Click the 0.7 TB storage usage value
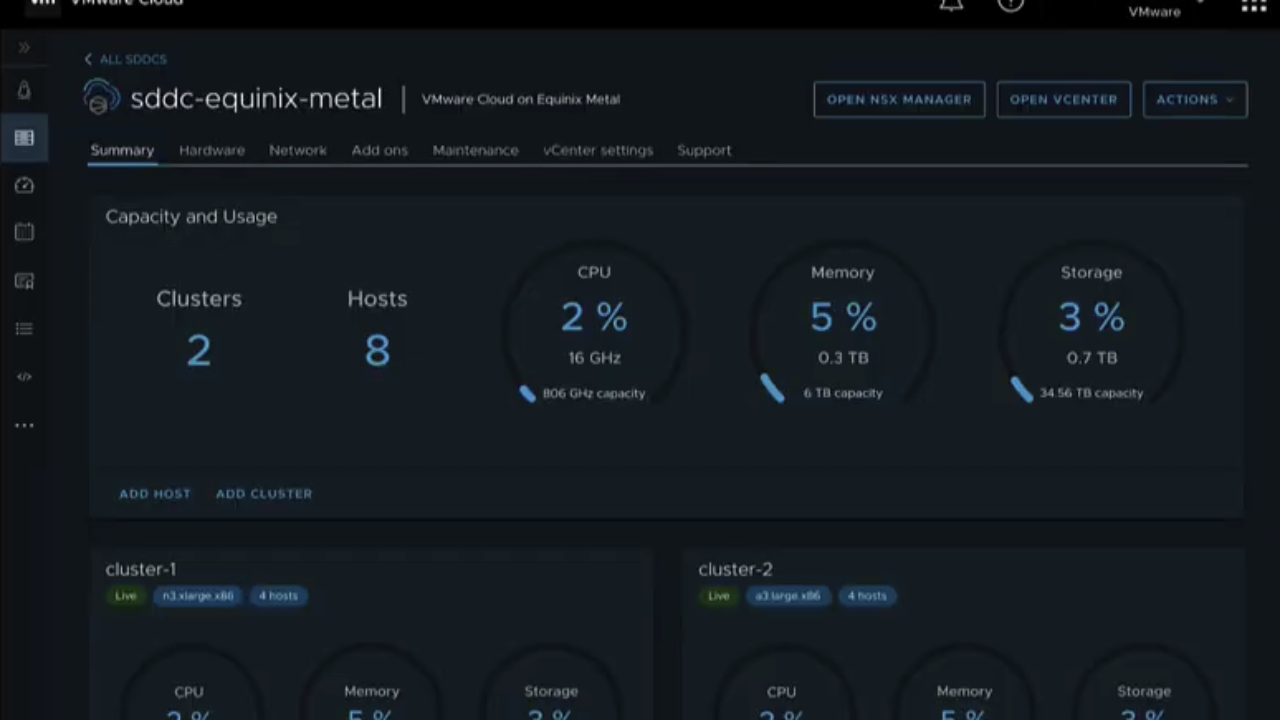Image resolution: width=1280 pixels, height=720 pixels. point(1091,357)
